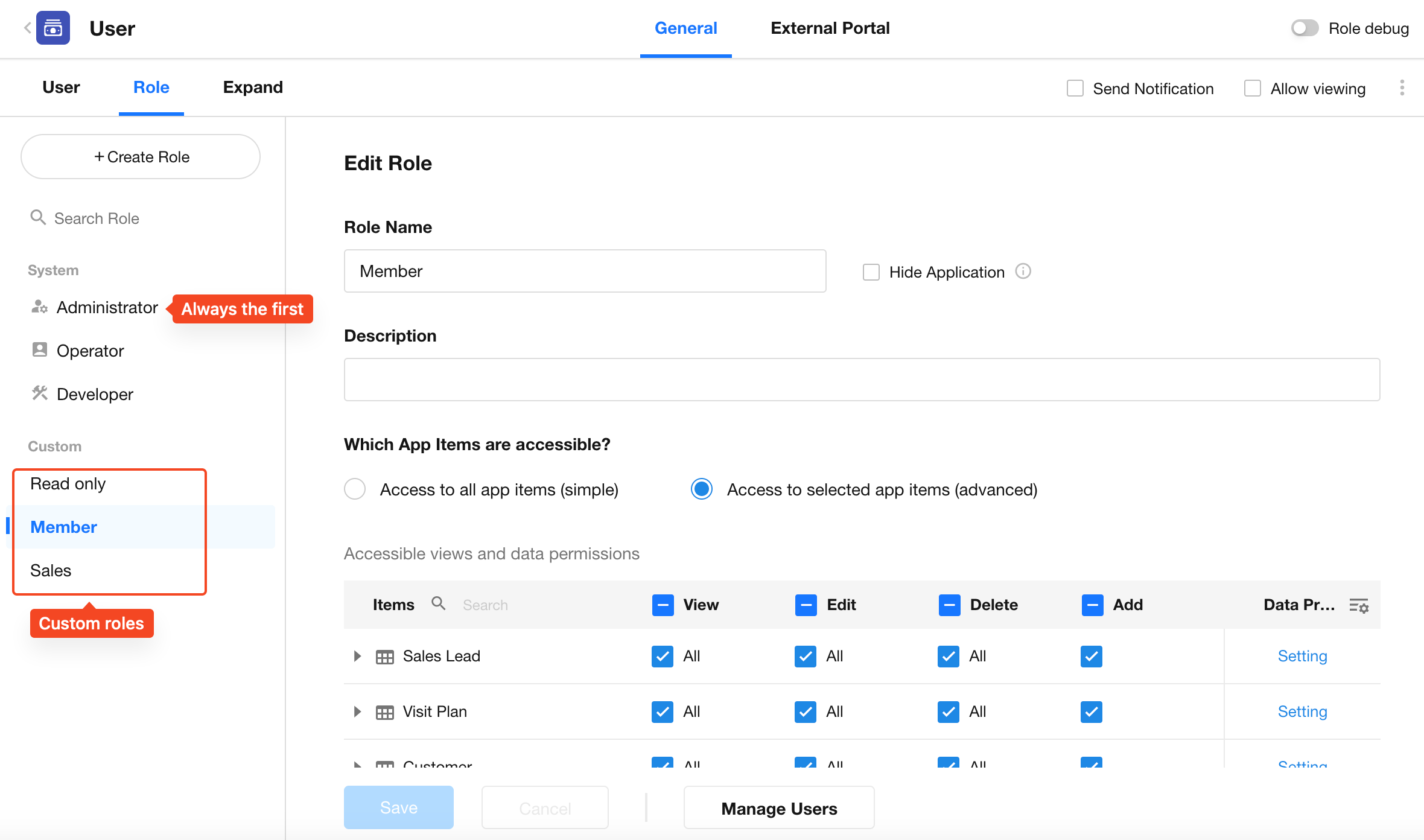
Task: Open the vertical three-dot more menu
Action: click(x=1402, y=88)
